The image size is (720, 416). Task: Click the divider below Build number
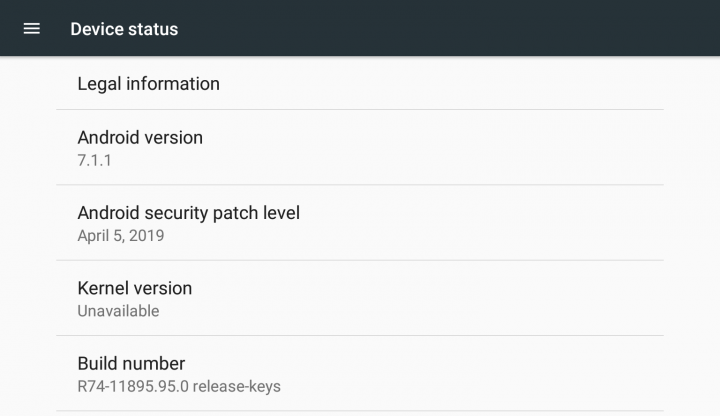tap(360, 411)
